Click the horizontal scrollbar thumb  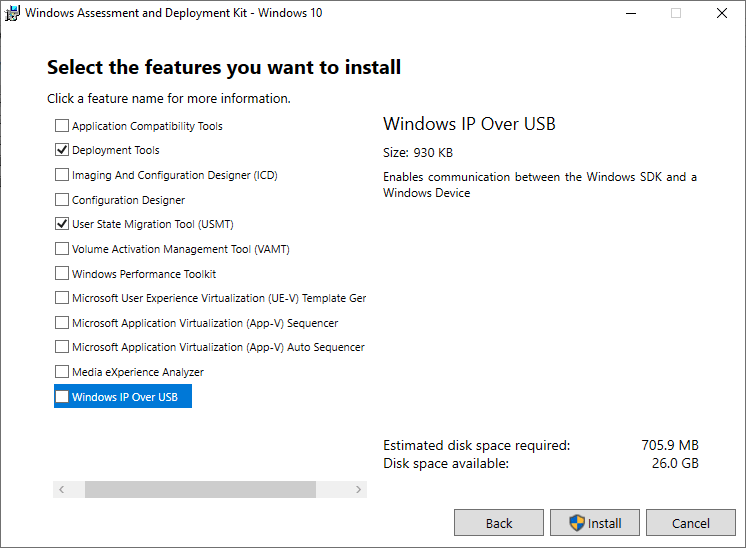tap(200, 490)
